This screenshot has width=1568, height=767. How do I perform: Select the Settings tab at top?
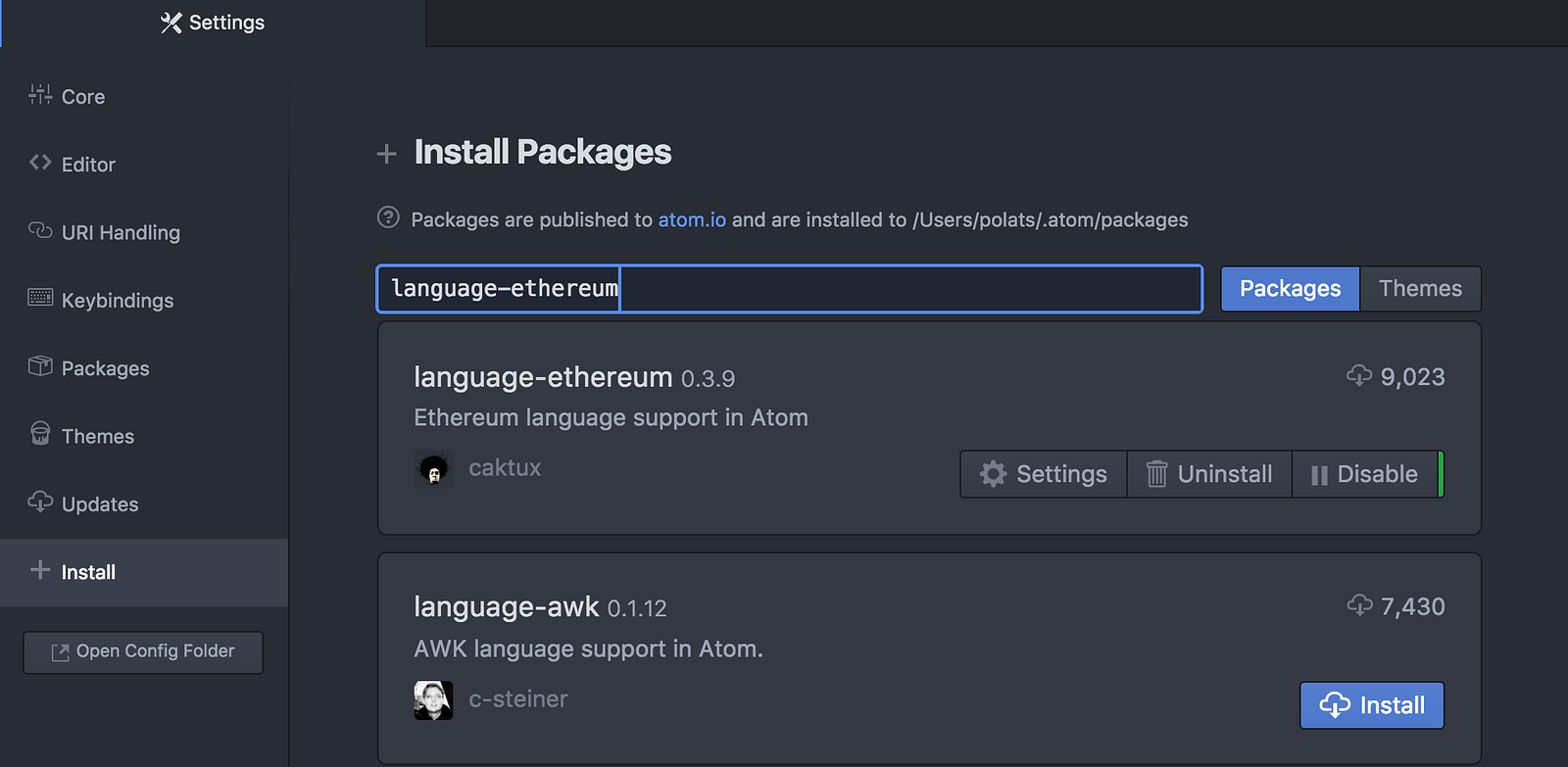tap(213, 23)
